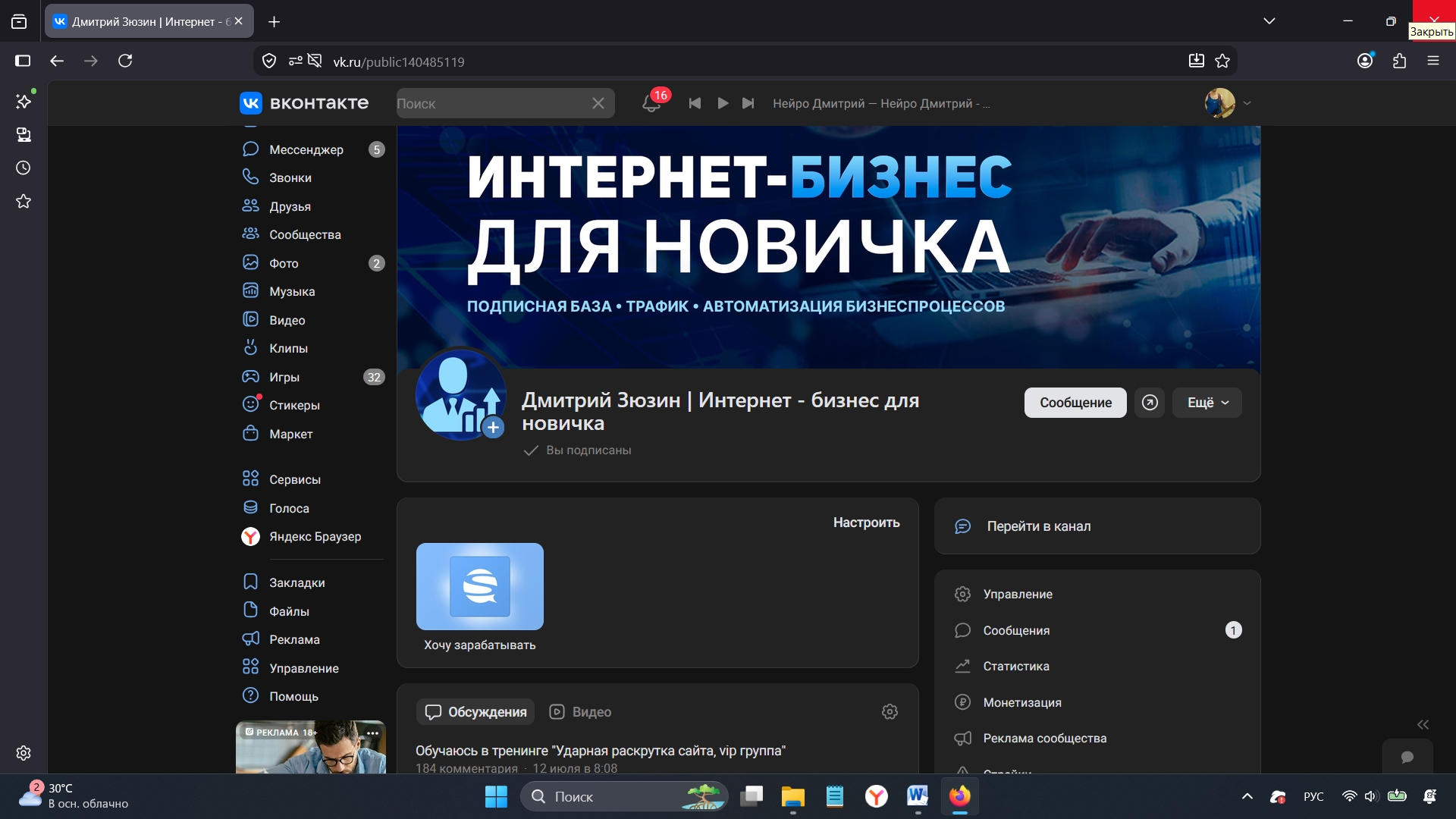Expand the browser tab list chevron
Image resolution: width=1456 pixels, height=819 pixels.
[1269, 21]
